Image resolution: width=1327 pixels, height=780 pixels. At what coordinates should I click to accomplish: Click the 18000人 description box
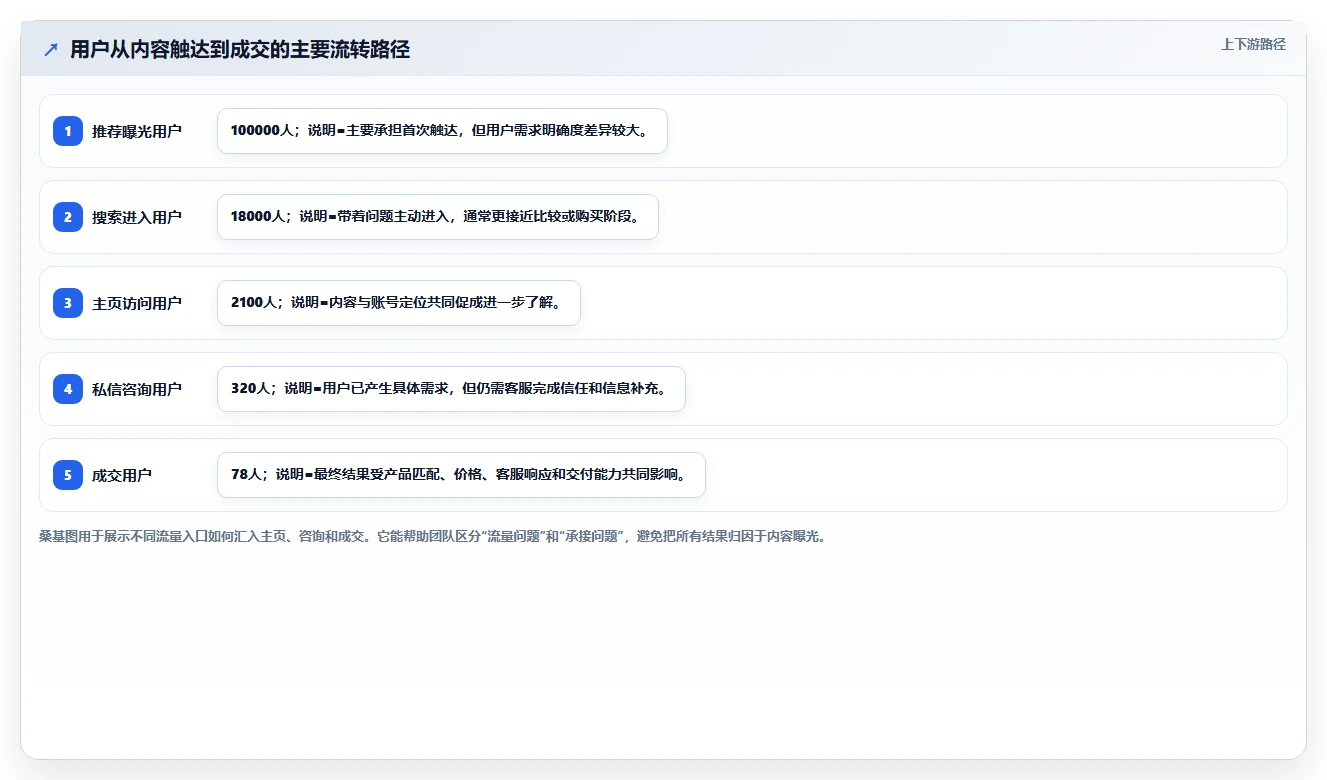point(438,217)
